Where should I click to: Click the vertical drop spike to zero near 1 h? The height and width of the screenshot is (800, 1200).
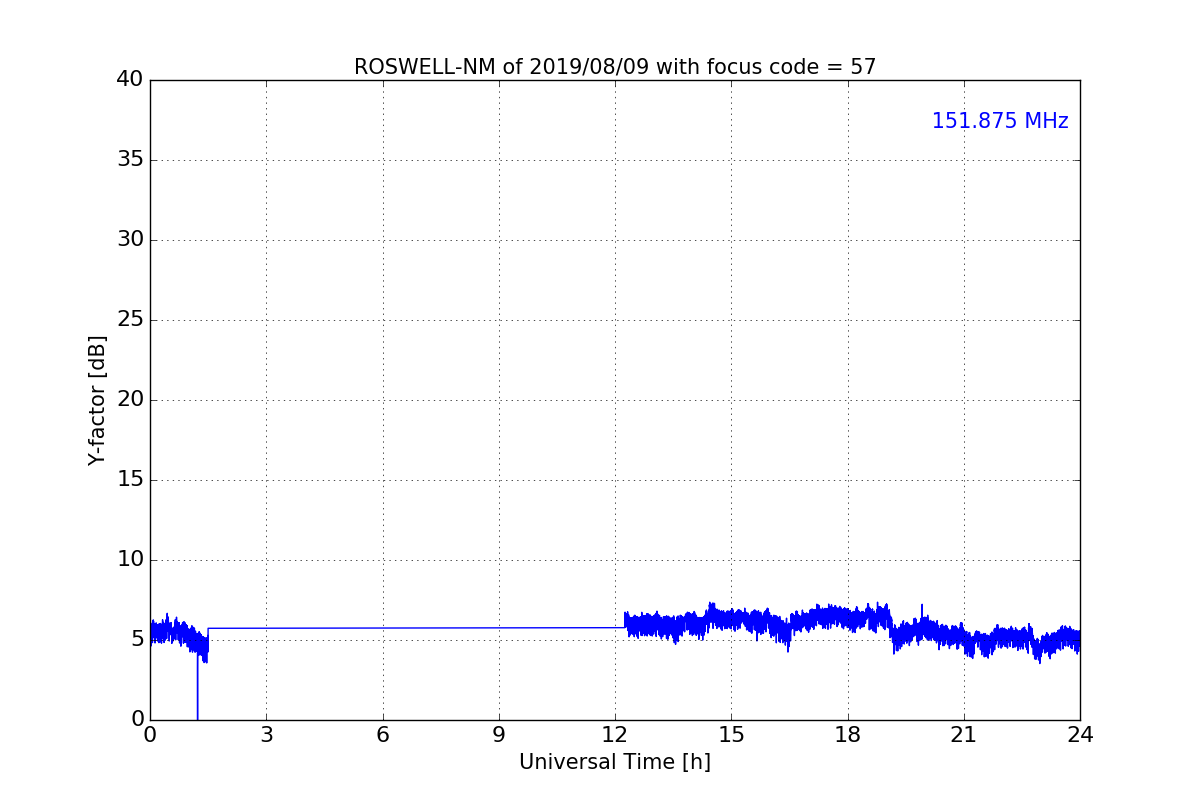click(x=197, y=685)
